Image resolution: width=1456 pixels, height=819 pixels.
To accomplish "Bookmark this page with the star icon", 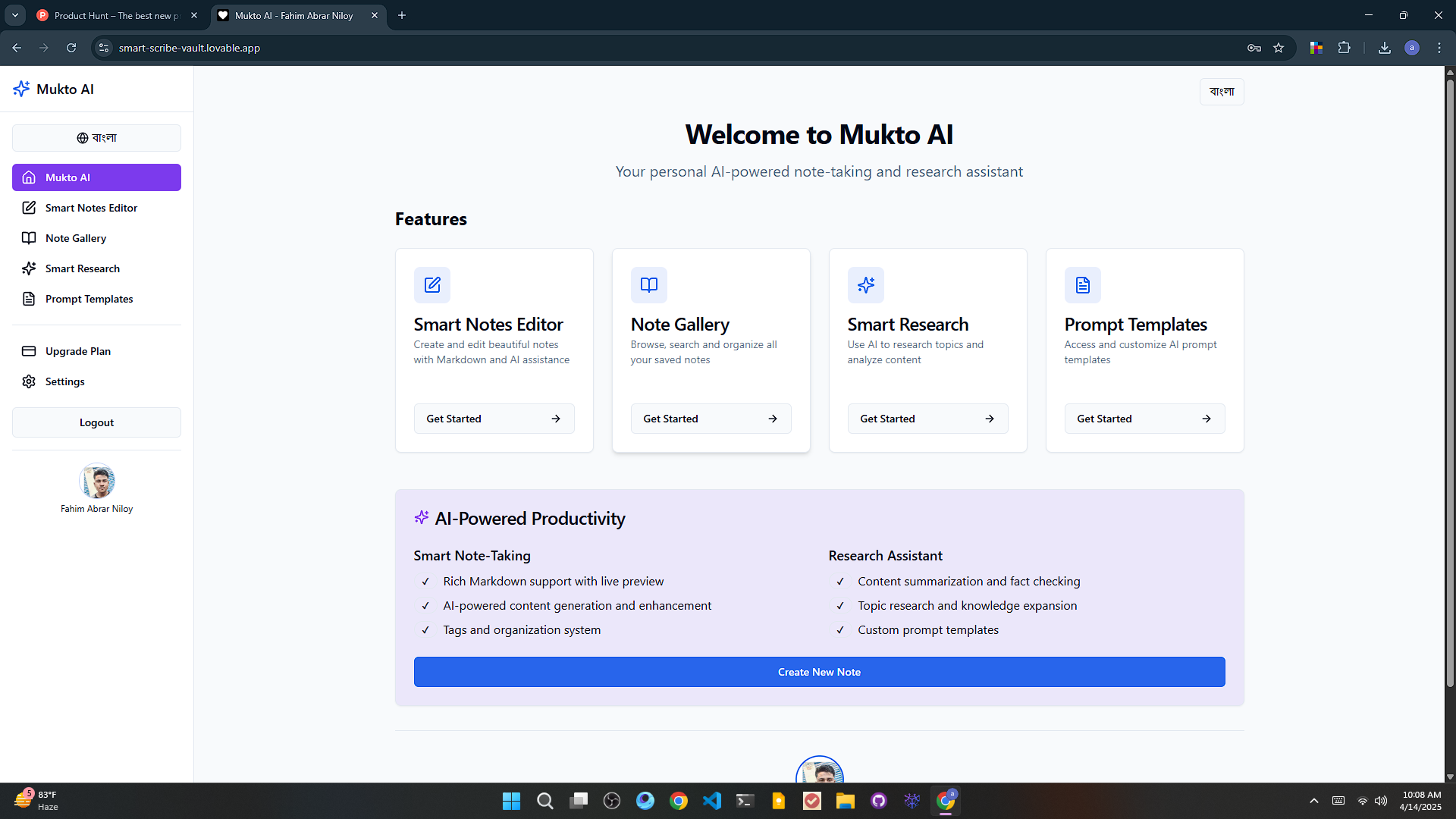I will [x=1279, y=48].
